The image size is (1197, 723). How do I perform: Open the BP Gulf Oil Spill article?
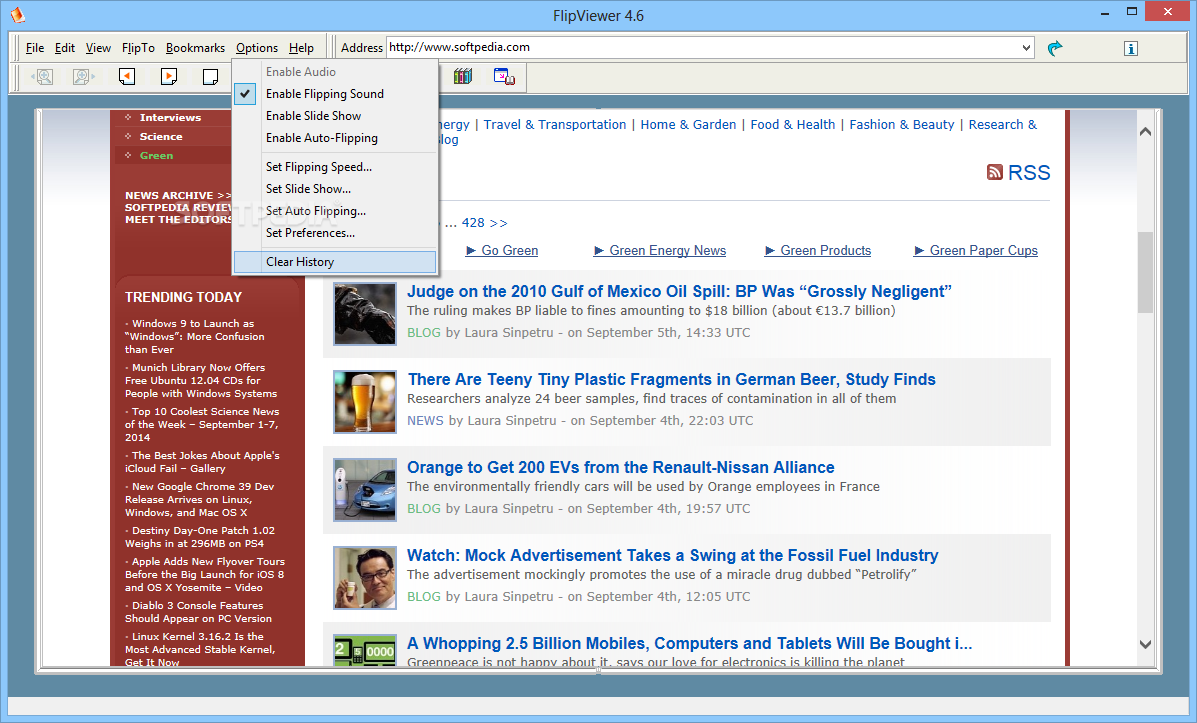[679, 291]
